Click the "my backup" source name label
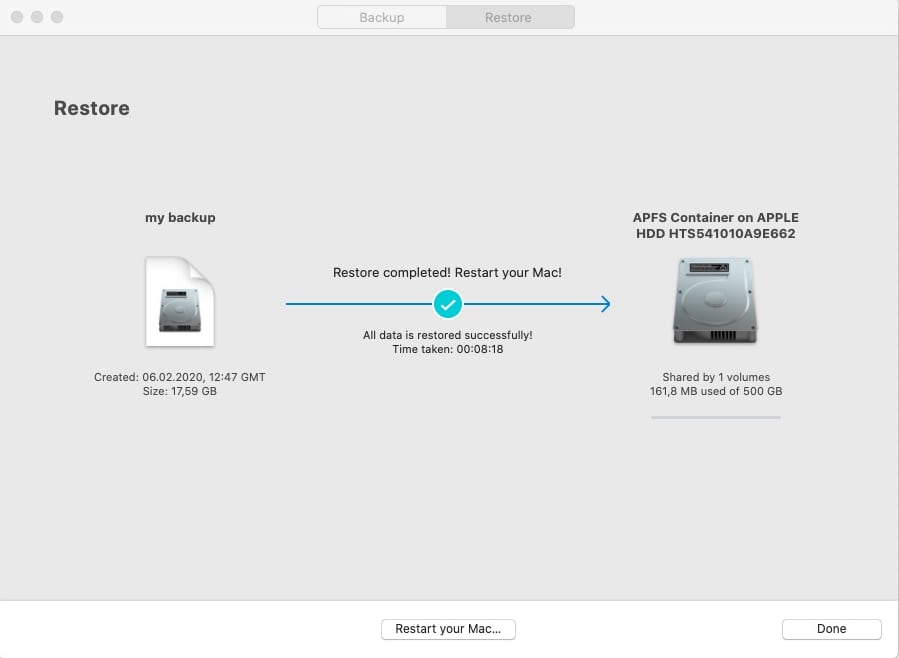899x658 pixels. tap(180, 217)
